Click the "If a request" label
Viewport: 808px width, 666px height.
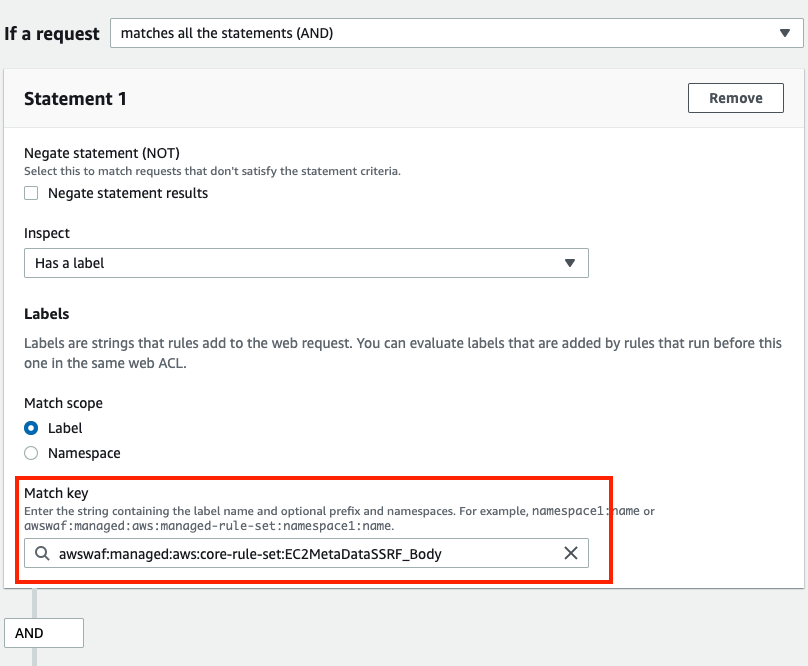click(x=52, y=34)
